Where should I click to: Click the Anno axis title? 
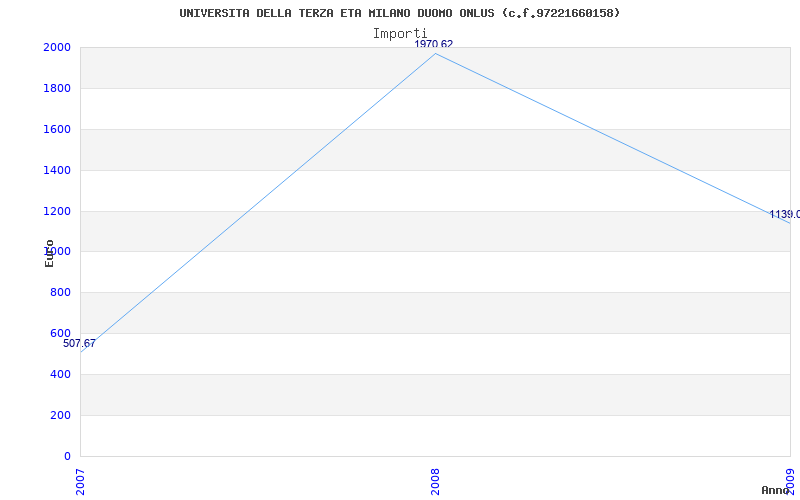point(775,490)
